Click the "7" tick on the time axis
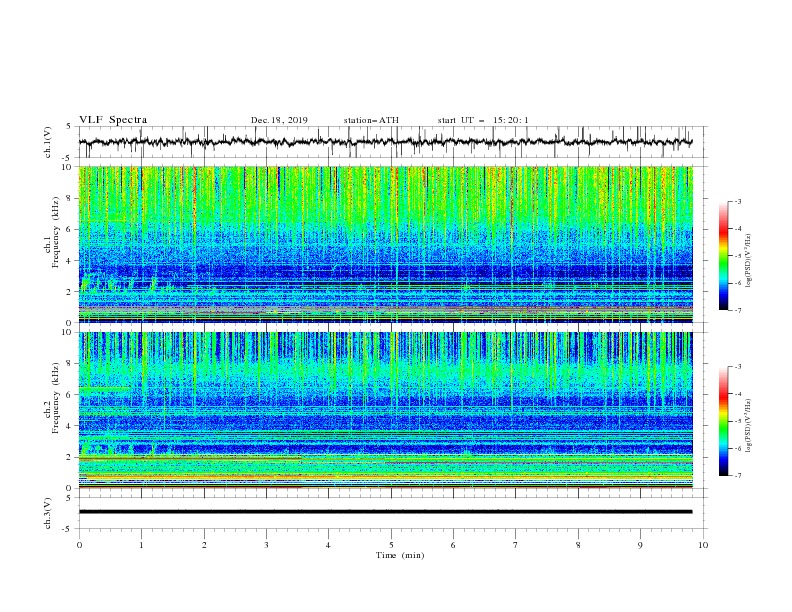The image size is (792, 612). click(x=516, y=545)
